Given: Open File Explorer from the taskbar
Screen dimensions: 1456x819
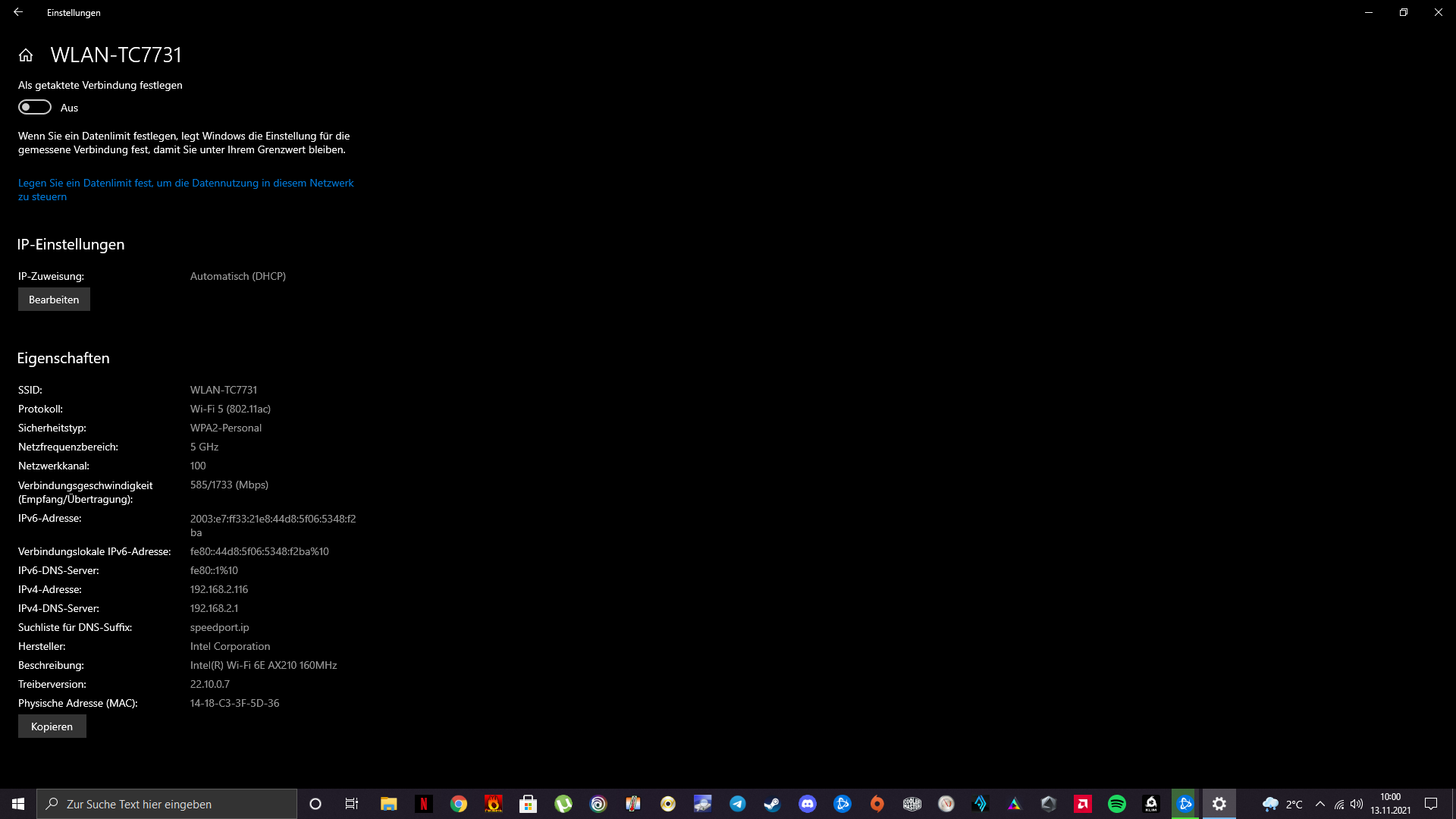Looking at the screenshot, I should click(x=389, y=804).
